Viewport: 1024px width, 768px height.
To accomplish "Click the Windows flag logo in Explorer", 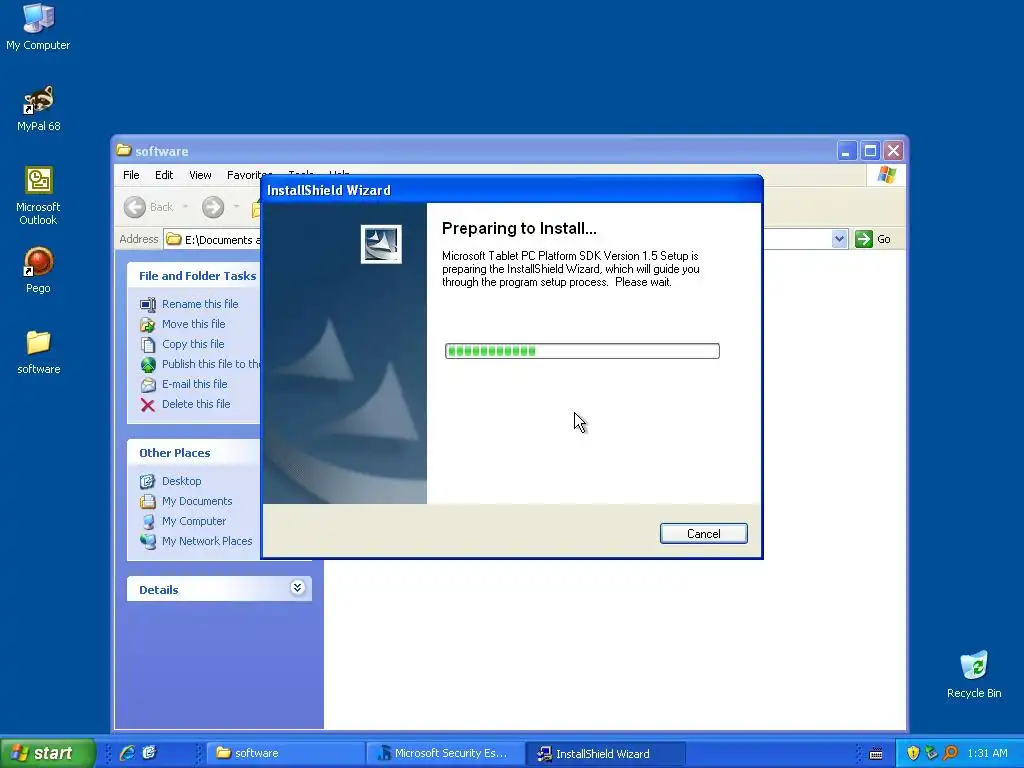I will tap(887, 175).
